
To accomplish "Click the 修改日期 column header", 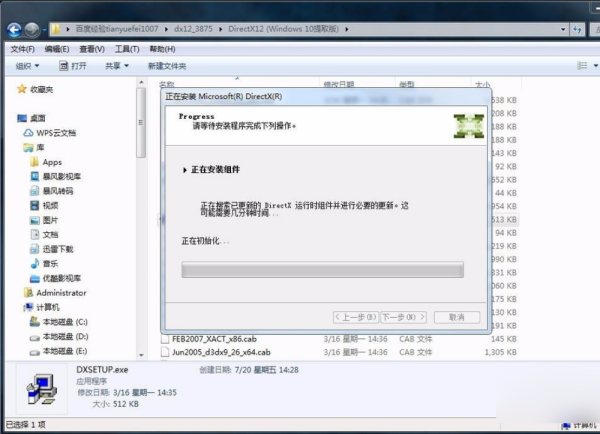I will [x=339, y=84].
